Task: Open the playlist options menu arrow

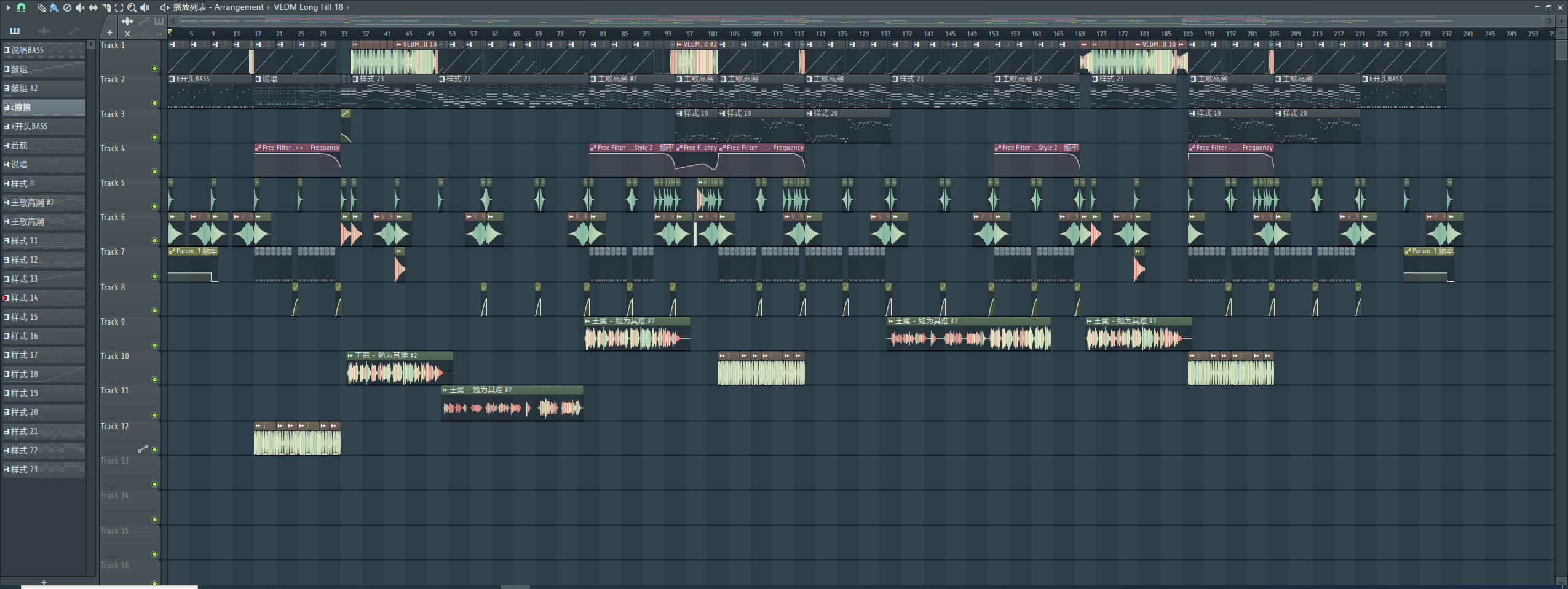Action: (8, 7)
